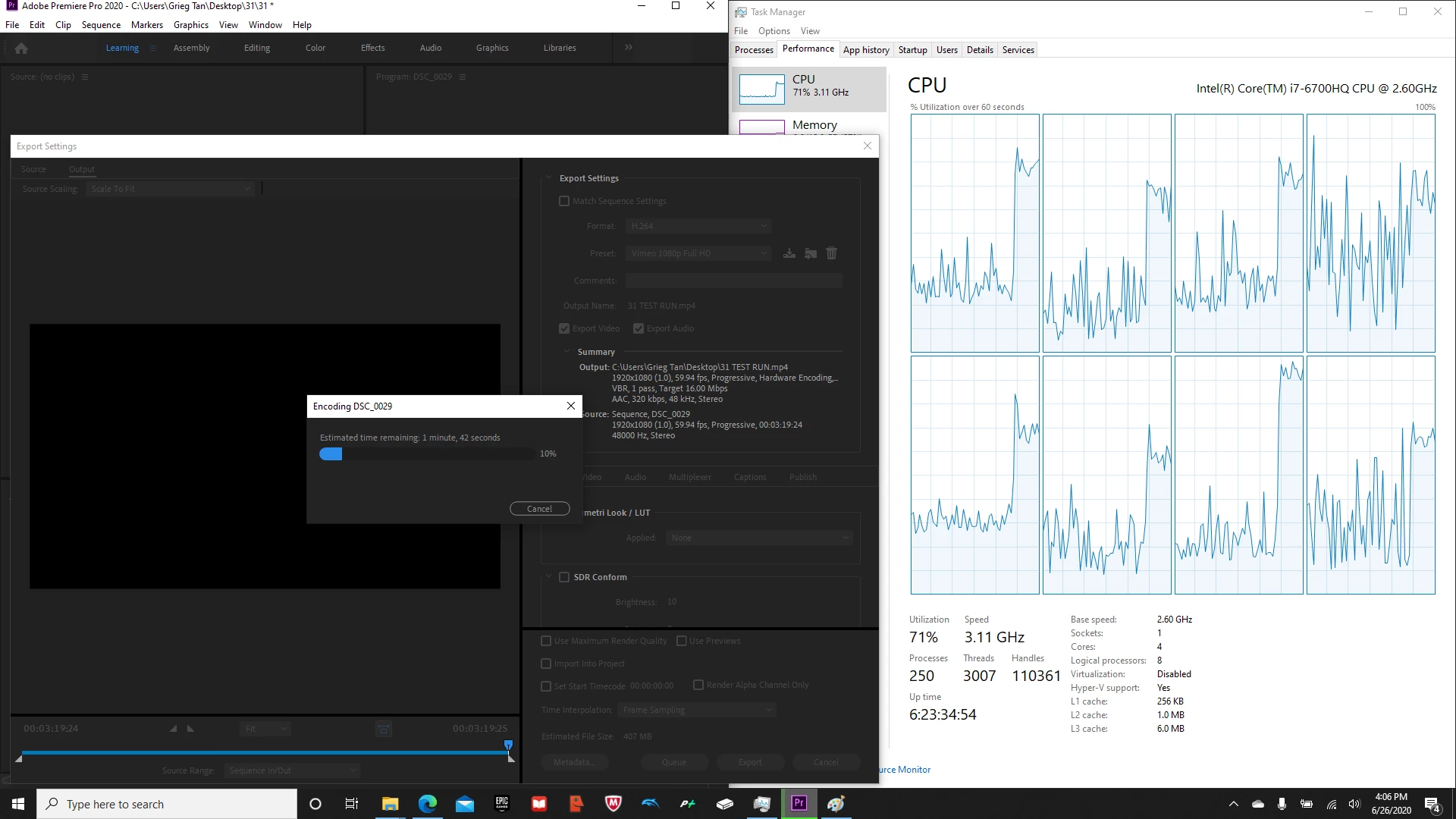The width and height of the screenshot is (1456, 819).
Task: Click the Queue button
Action: [x=673, y=763]
